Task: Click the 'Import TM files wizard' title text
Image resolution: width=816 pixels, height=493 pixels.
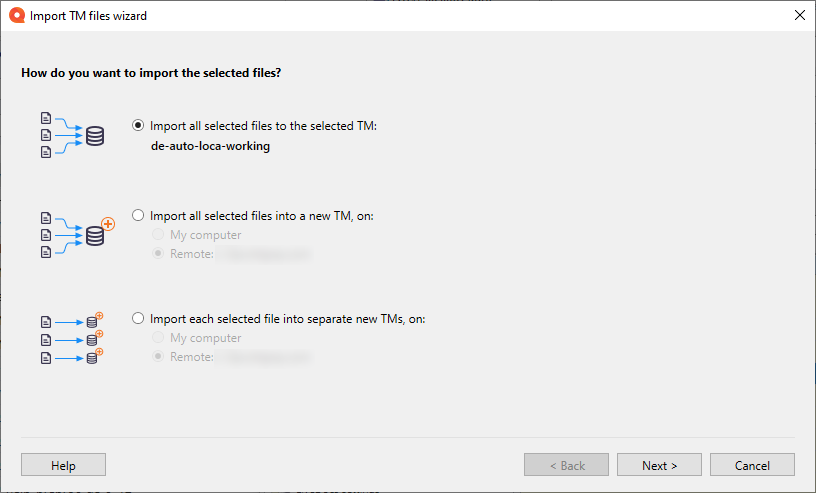Action: click(x=88, y=16)
